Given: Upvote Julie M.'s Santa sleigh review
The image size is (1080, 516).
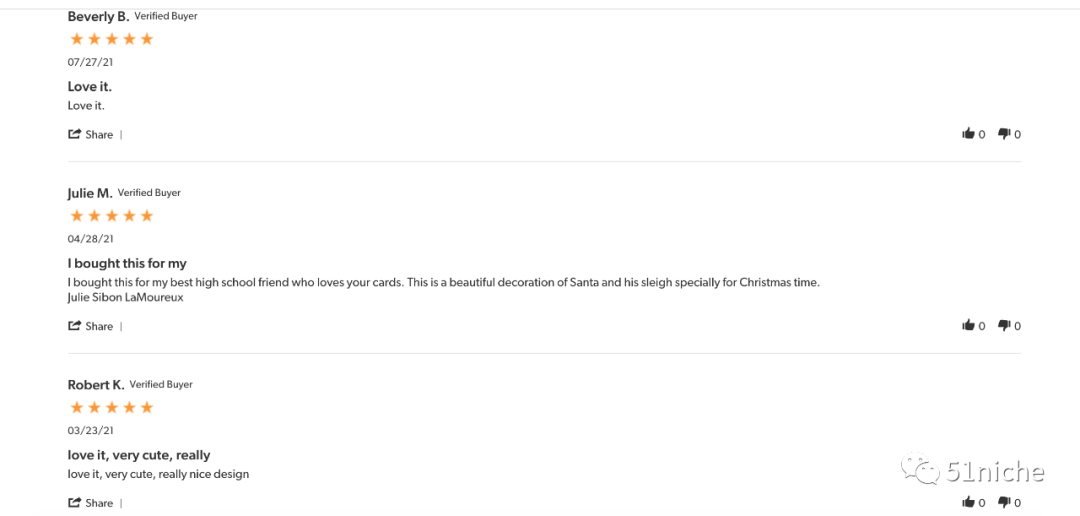Looking at the screenshot, I should pyautogui.click(x=968, y=326).
